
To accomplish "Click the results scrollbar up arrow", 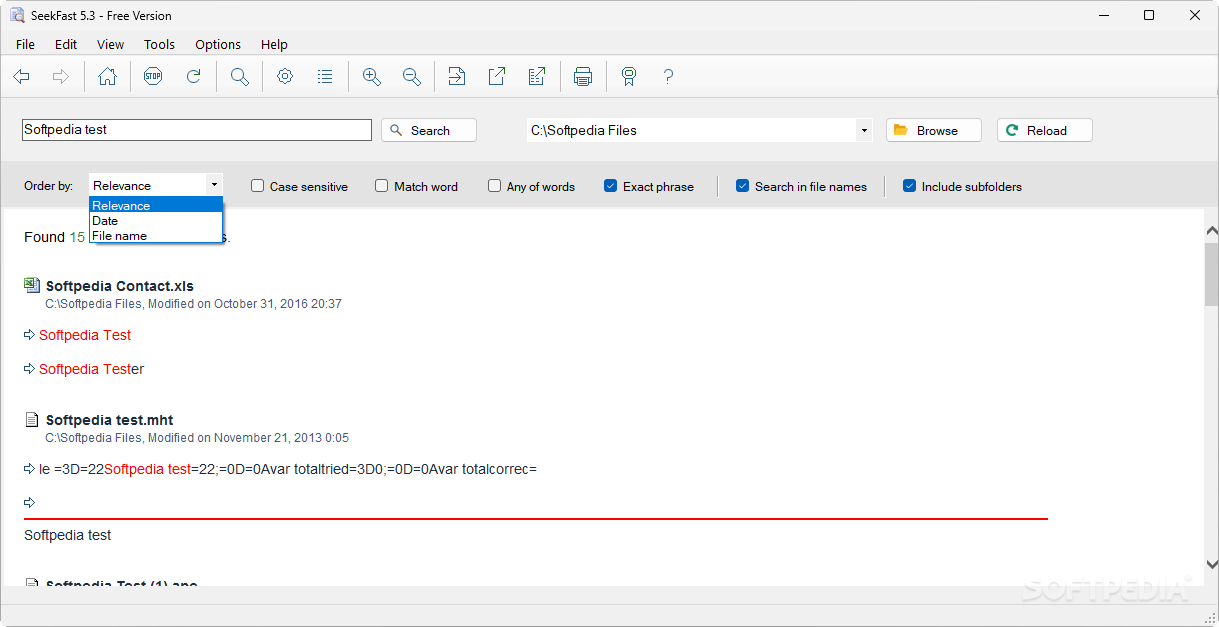I will click(x=1211, y=230).
